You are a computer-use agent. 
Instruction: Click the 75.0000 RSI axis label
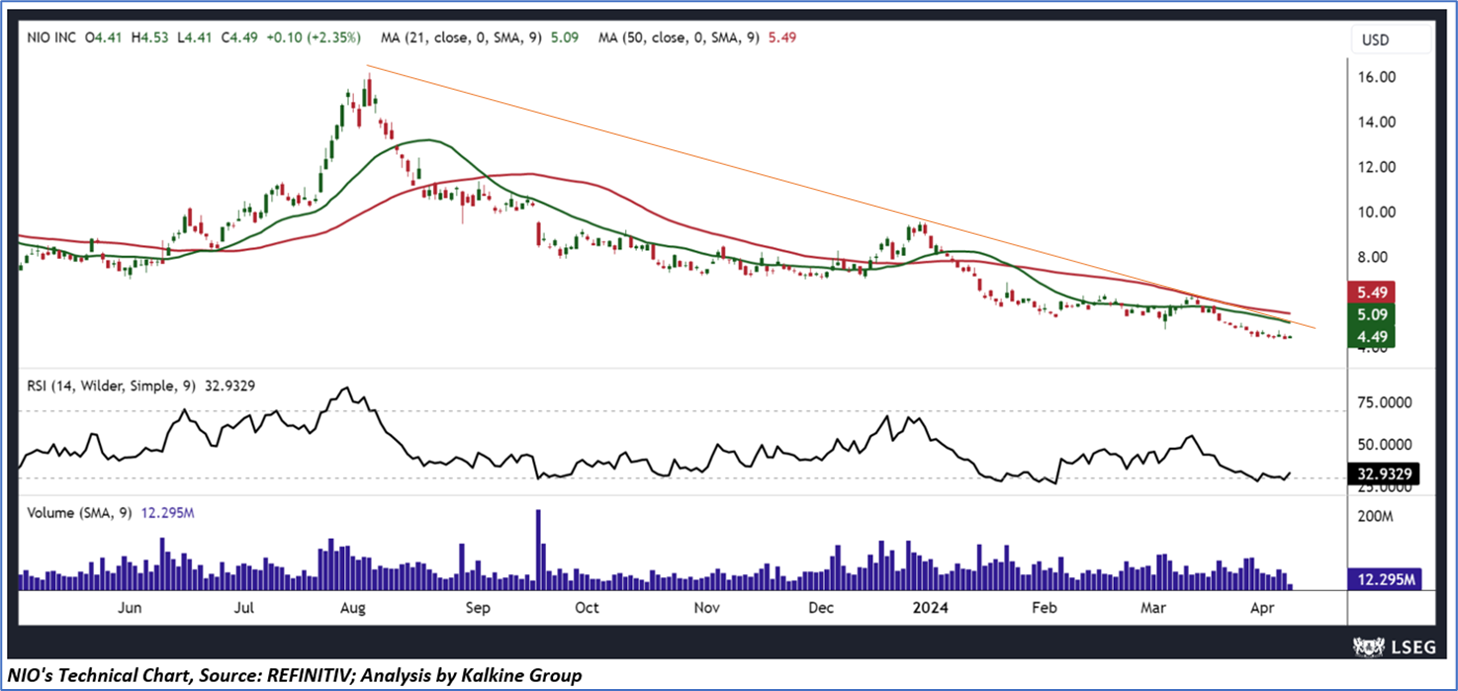tap(1385, 402)
